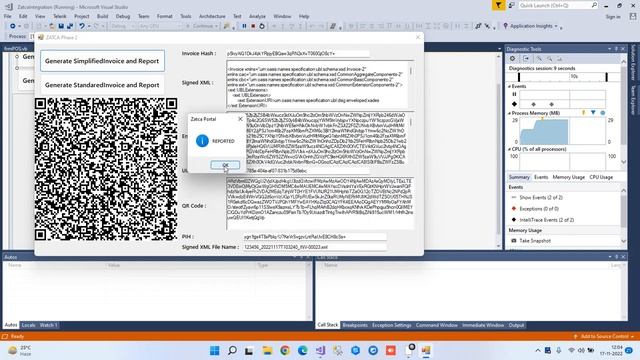Click the yellow notifications filter flag icon
Image resolution: width=640 pixels, height=360 pixels.
[x=498, y=5]
